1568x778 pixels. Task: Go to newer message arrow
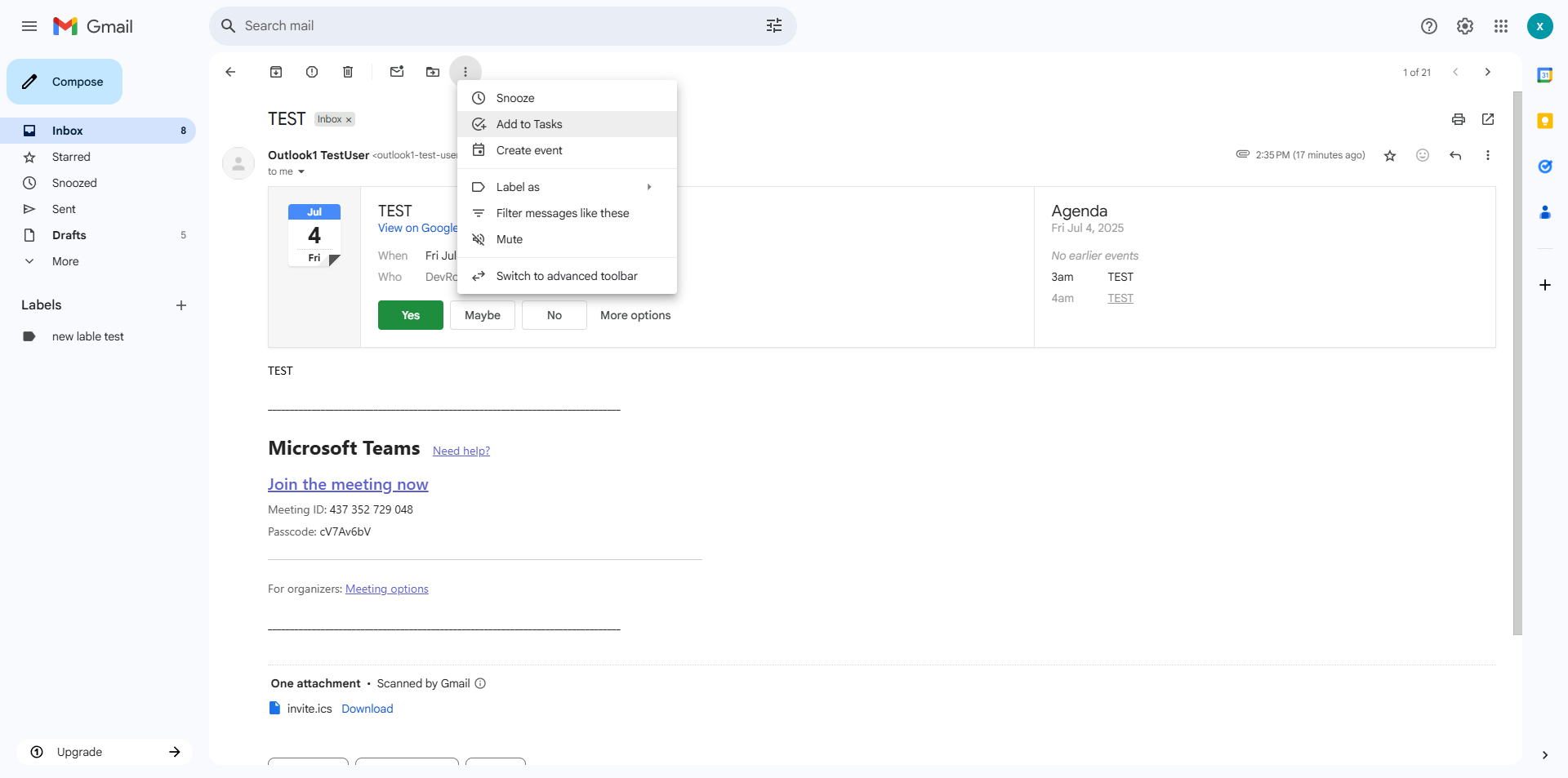point(1455,72)
